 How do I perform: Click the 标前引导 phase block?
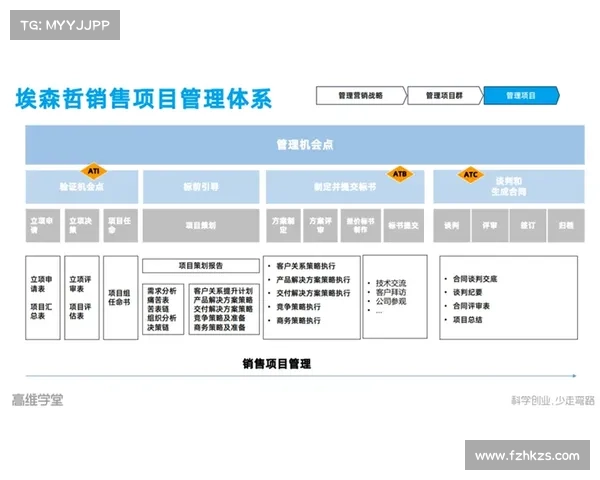click(x=200, y=187)
